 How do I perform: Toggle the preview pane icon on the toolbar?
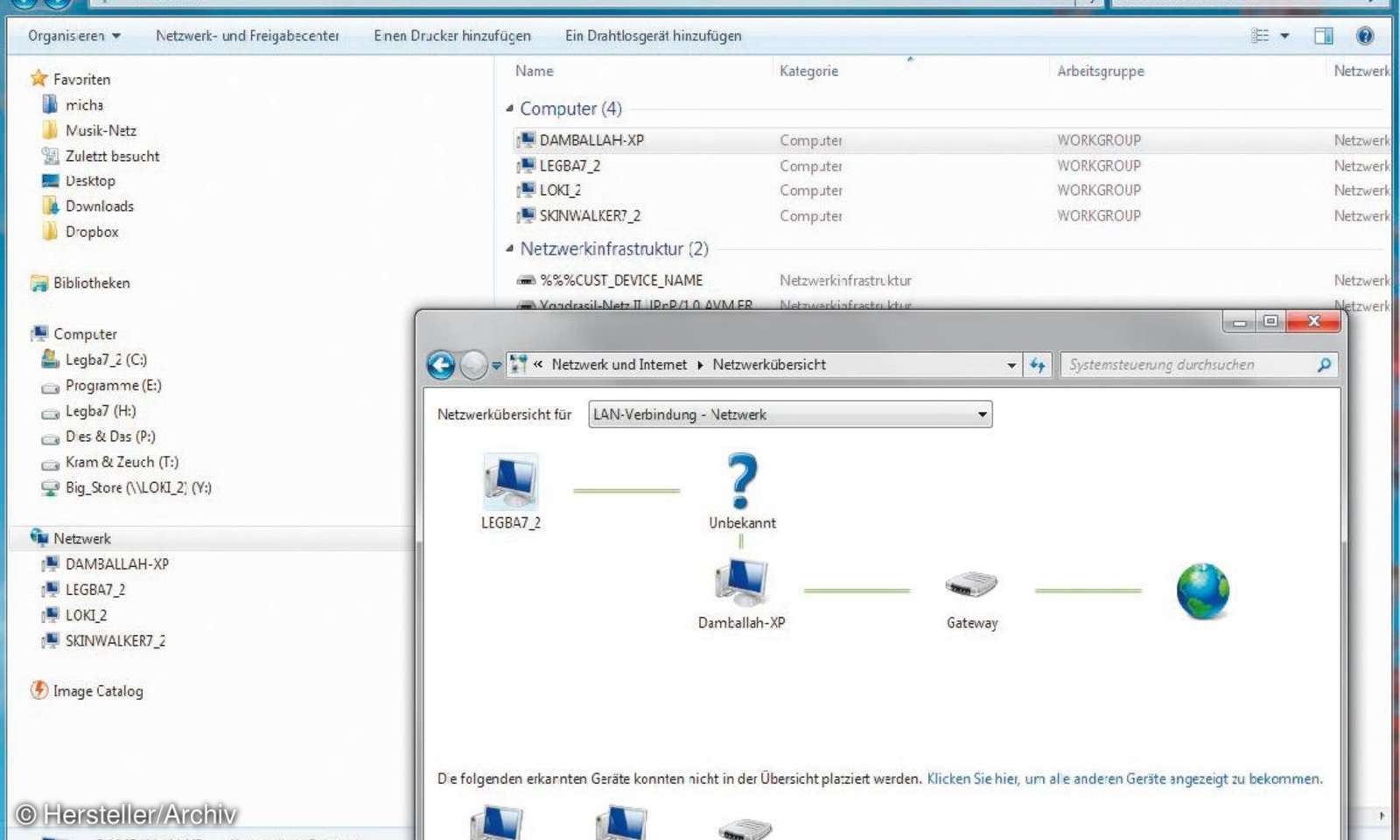click(1323, 35)
